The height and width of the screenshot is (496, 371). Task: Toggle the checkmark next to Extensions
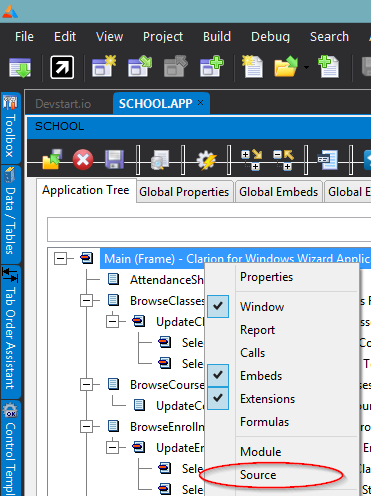tap(218, 398)
